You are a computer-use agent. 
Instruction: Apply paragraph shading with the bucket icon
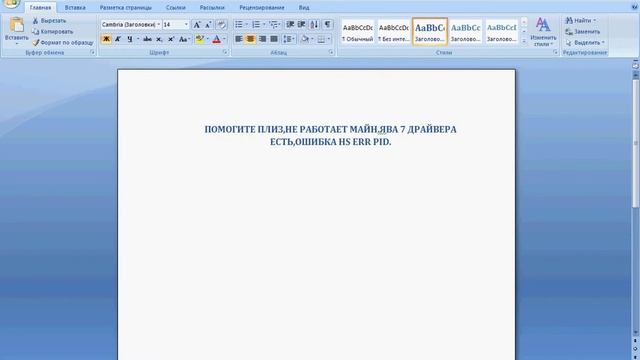tap(304, 39)
